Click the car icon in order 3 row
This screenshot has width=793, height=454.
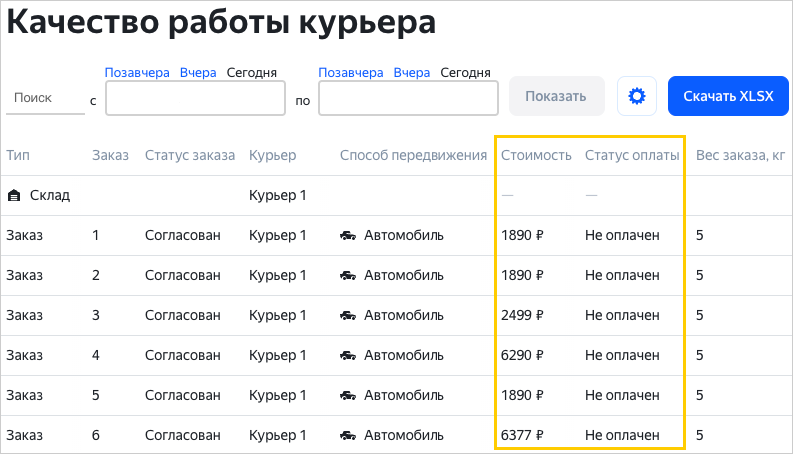click(x=348, y=316)
